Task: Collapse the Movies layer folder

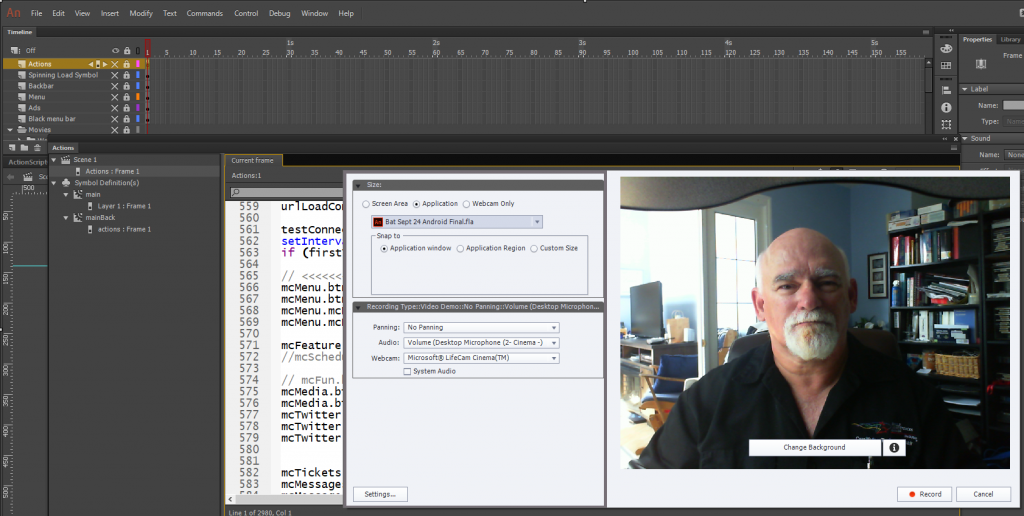Action: point(10,129)
